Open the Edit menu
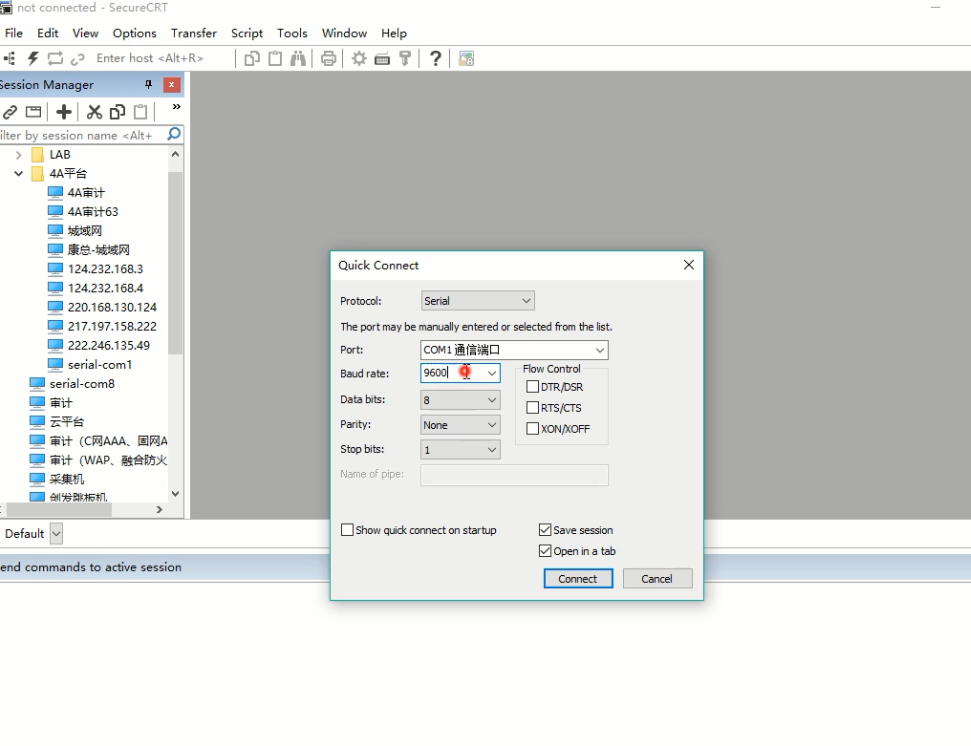The image size is (971, 746). [x=48, y=33]
